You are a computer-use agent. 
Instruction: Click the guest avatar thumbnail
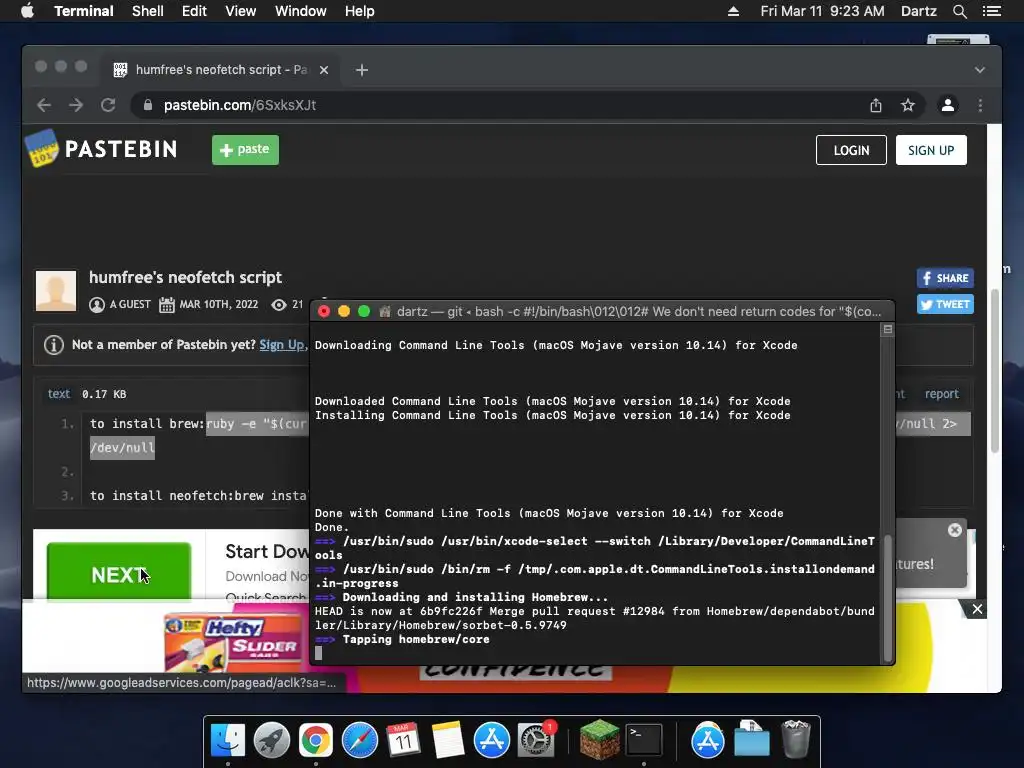56,291
